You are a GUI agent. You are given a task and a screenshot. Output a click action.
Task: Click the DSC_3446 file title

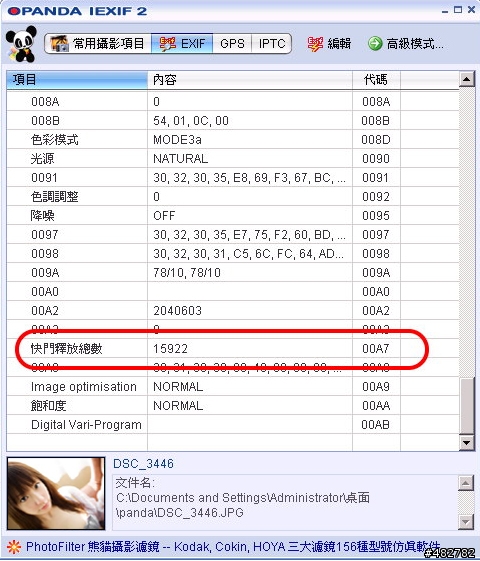point(143,464)
